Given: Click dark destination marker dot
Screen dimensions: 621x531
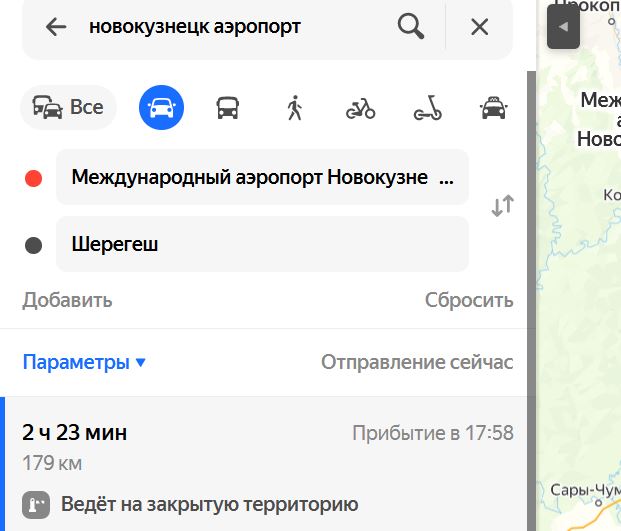Looking at the screenshot, I should 34,245.
